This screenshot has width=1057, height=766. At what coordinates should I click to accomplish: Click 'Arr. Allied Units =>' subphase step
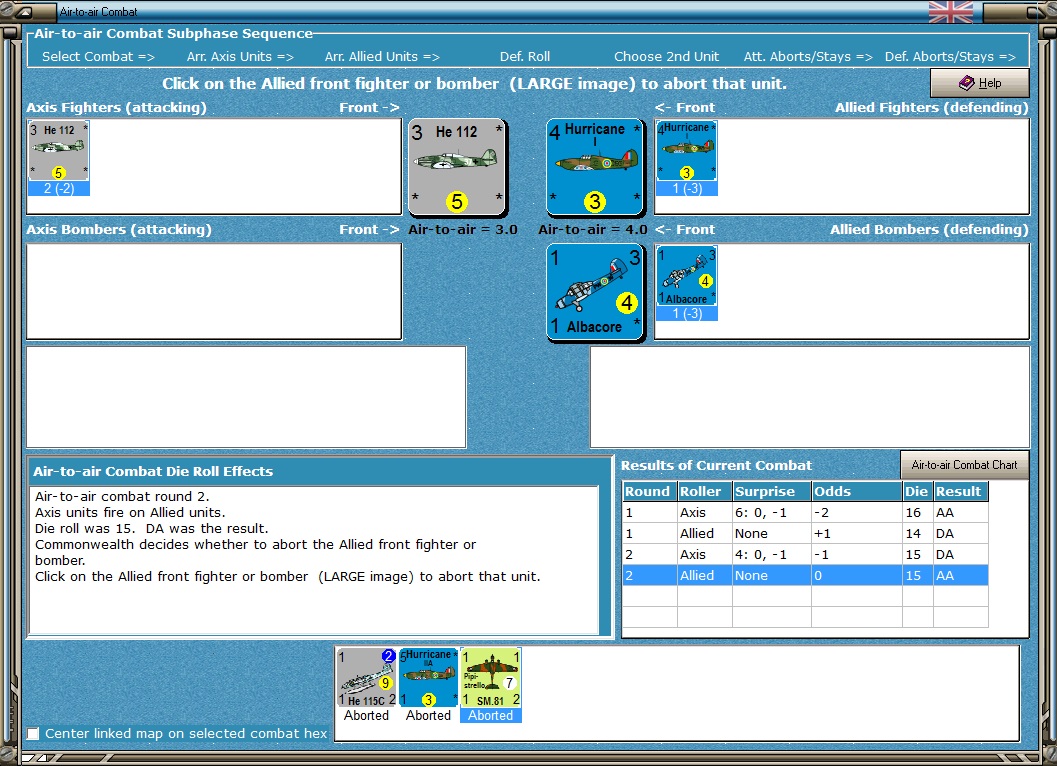pyautogui.click(x=382, y=57)
